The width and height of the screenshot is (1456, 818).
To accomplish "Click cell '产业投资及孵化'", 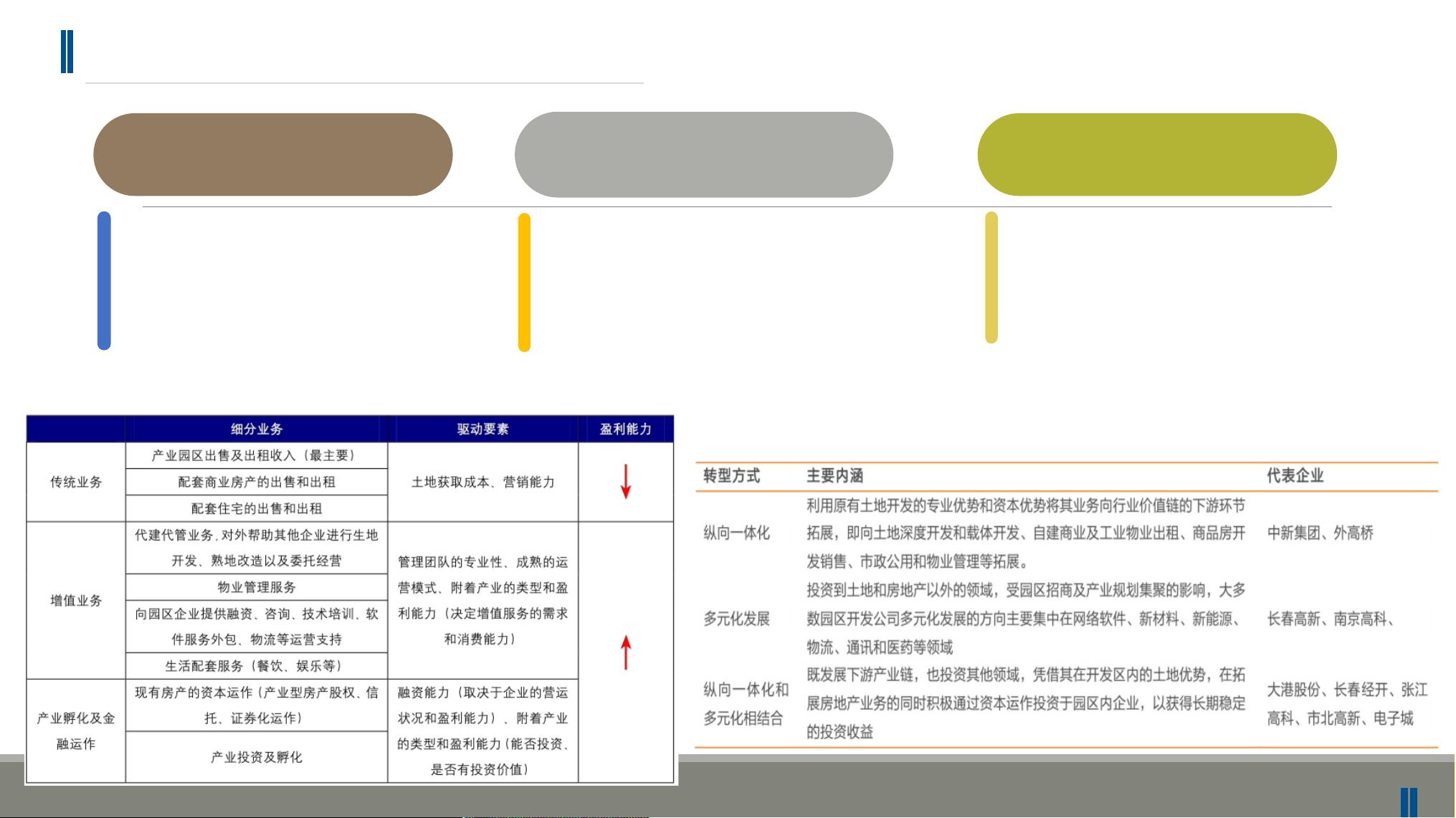I will coord(257,757).
